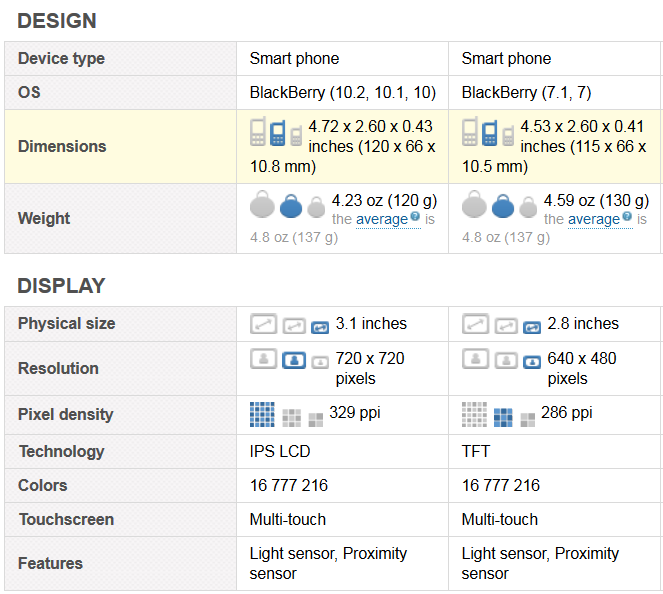Click the TFT technology value
This screenshot has height=594, width=663.
pos(476,452)
